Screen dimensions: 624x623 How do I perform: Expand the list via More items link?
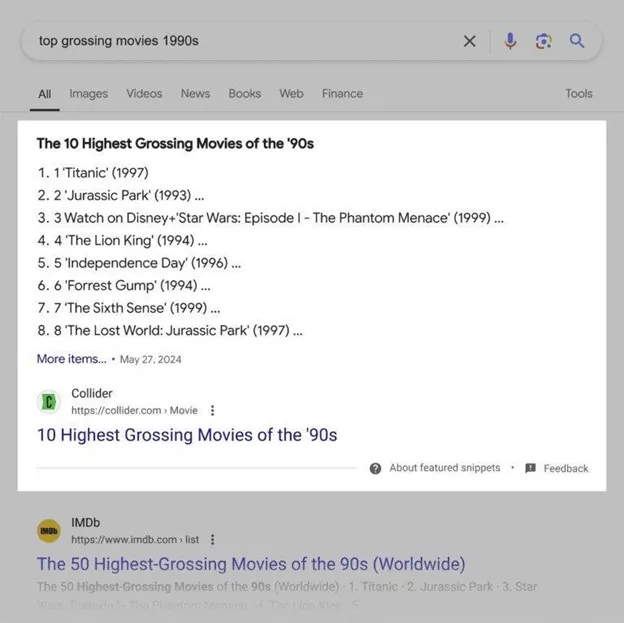pos(72,359)
